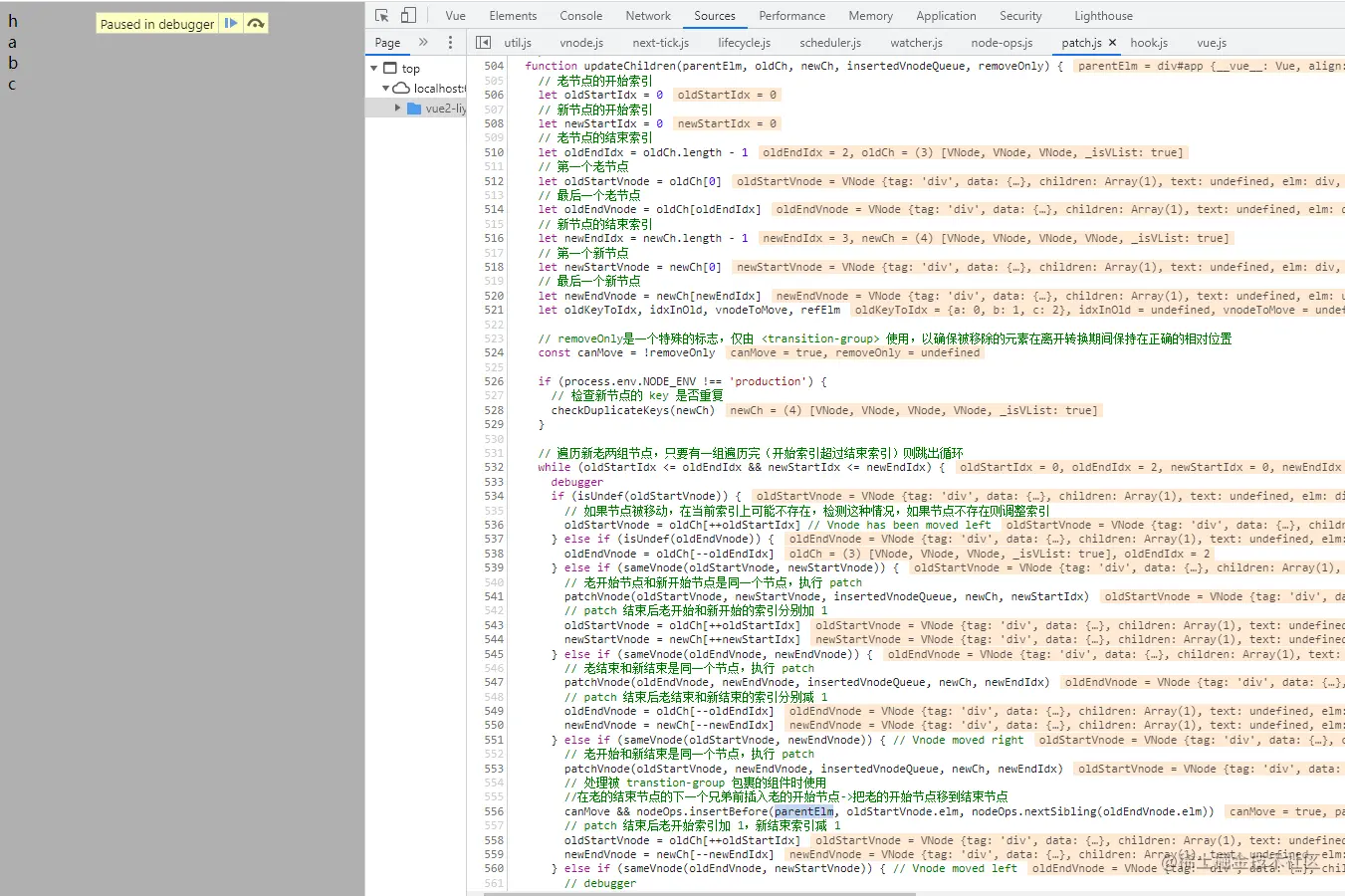Show more navigator tabs chevron
Screen dimensions: 1345x896
click(423, 43)
